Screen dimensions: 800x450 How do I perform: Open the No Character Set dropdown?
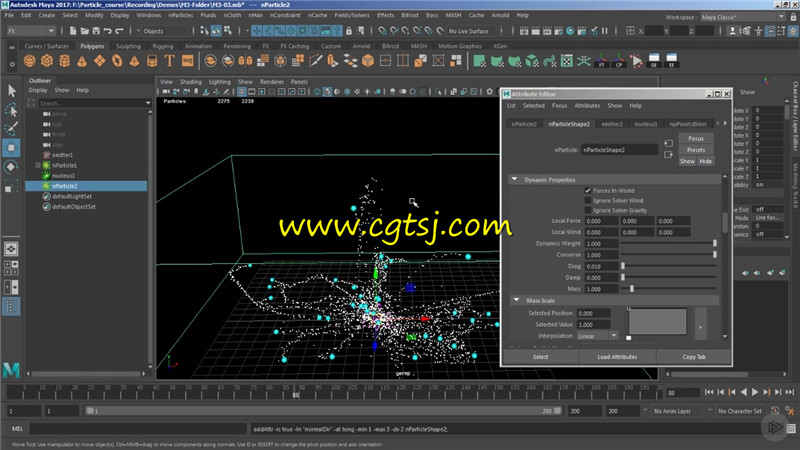pos(740,411)
